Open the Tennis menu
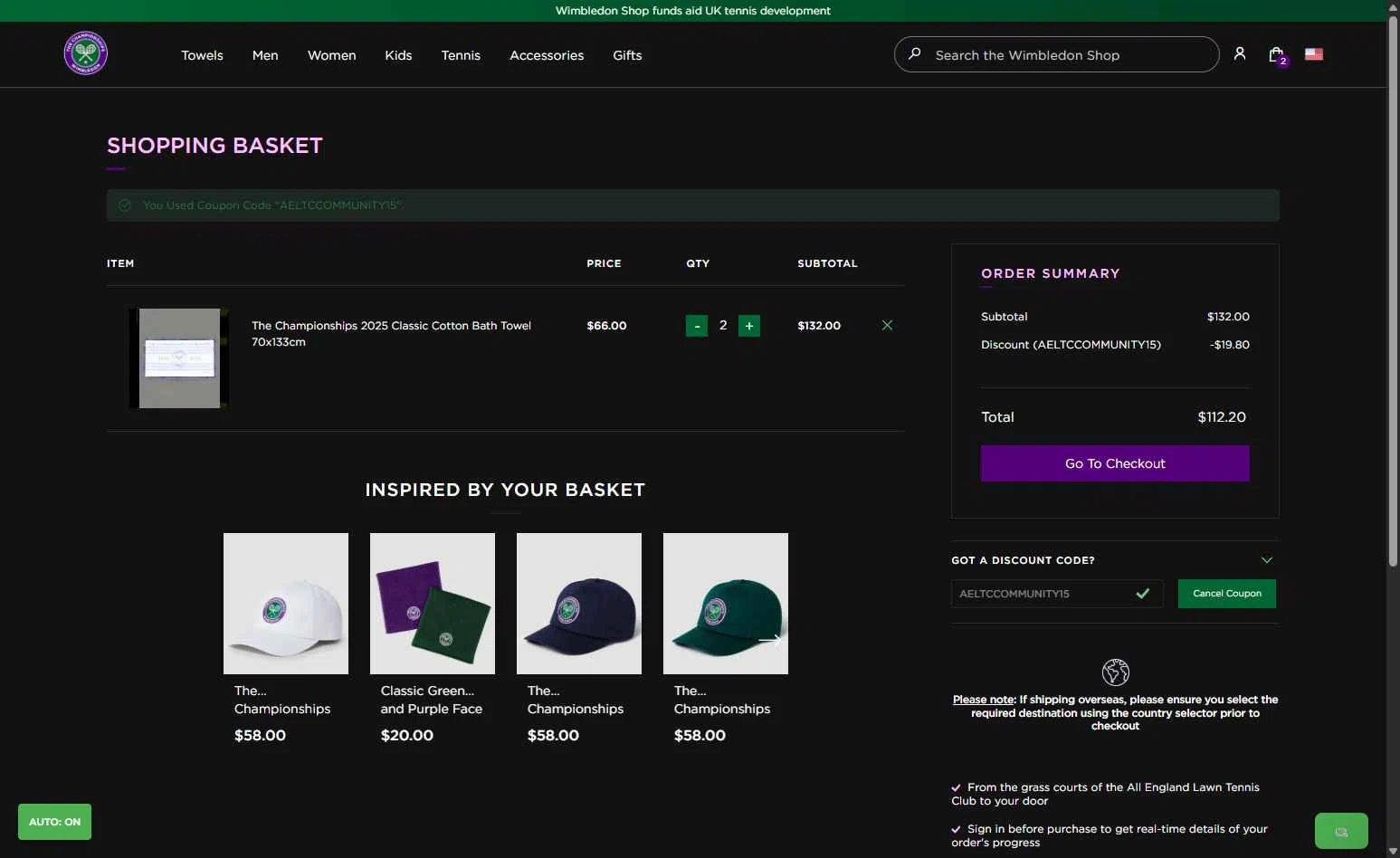The height and width of the screenshot is (858, 1400). tap(461, 55)
